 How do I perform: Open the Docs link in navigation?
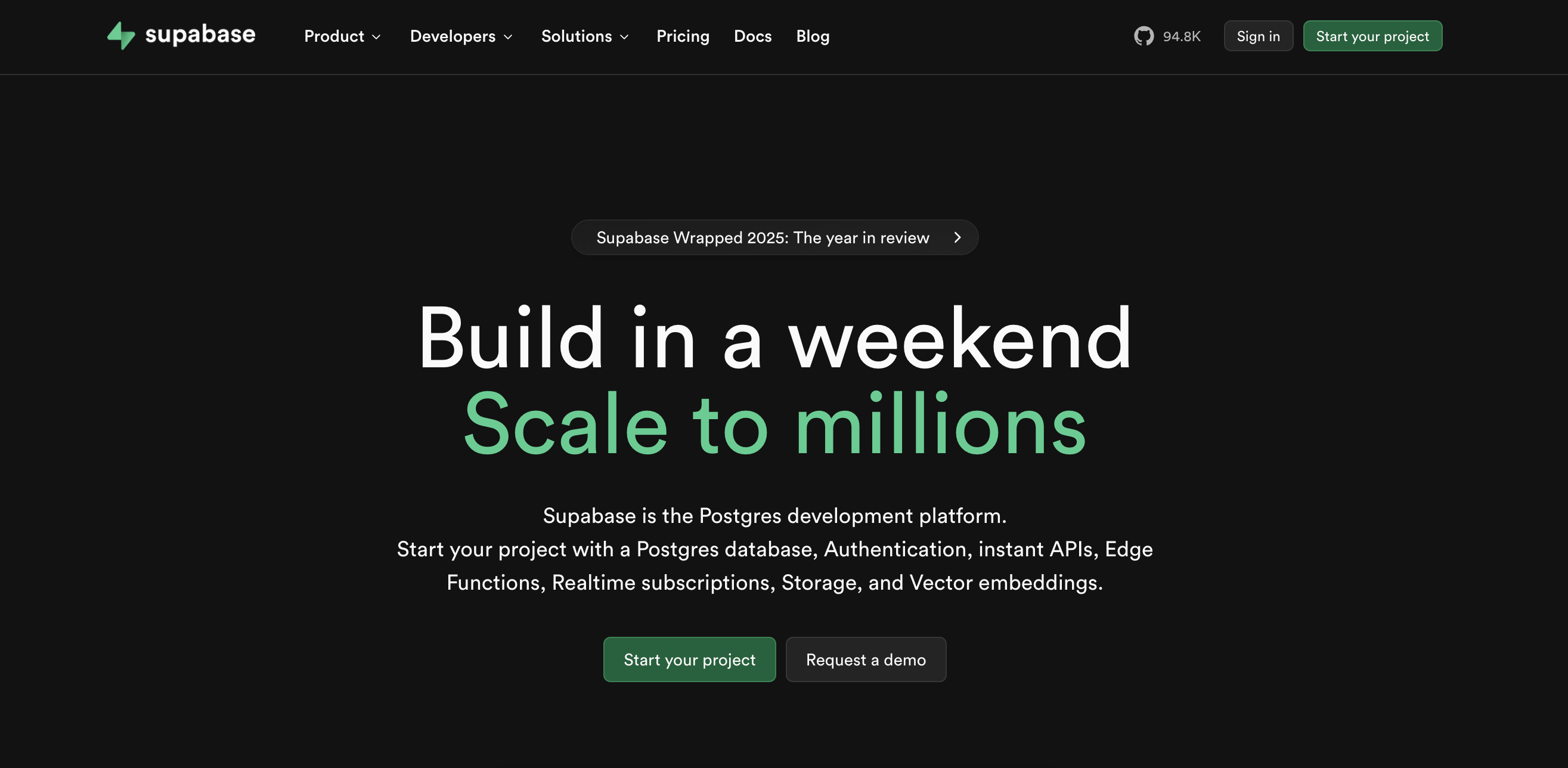click(x=752, y=36)
